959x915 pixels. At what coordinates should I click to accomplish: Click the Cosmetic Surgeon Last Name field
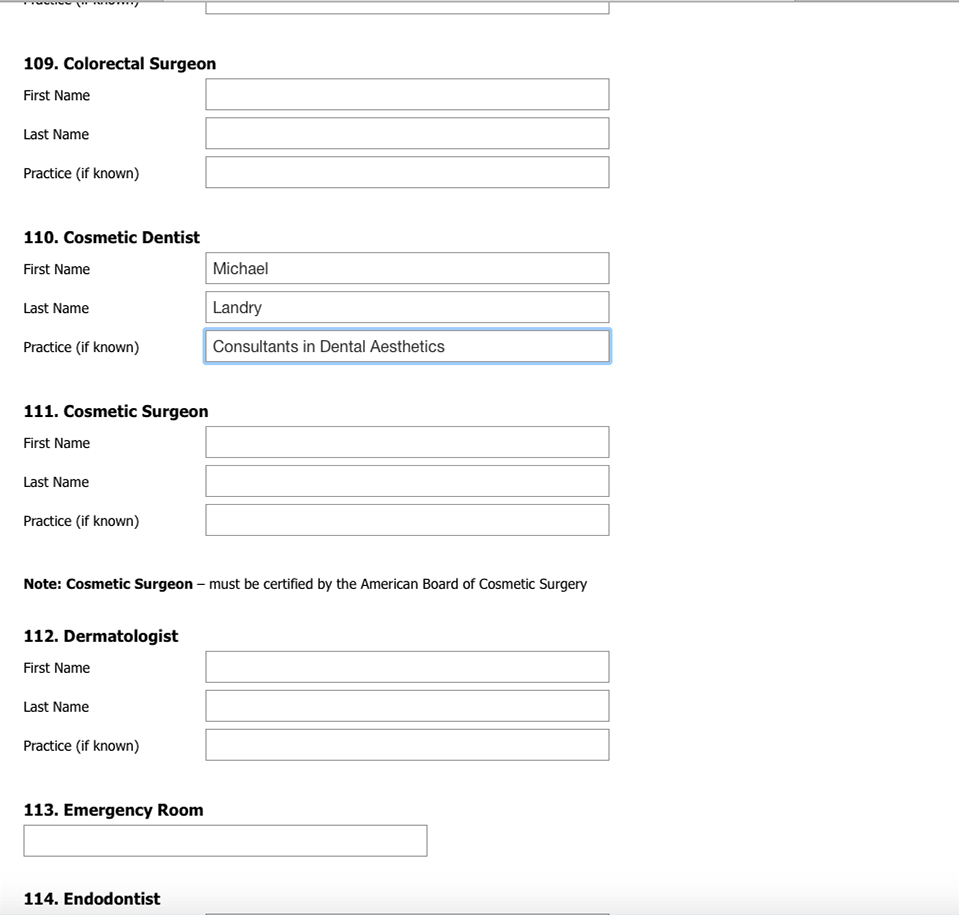pos(407,481)
